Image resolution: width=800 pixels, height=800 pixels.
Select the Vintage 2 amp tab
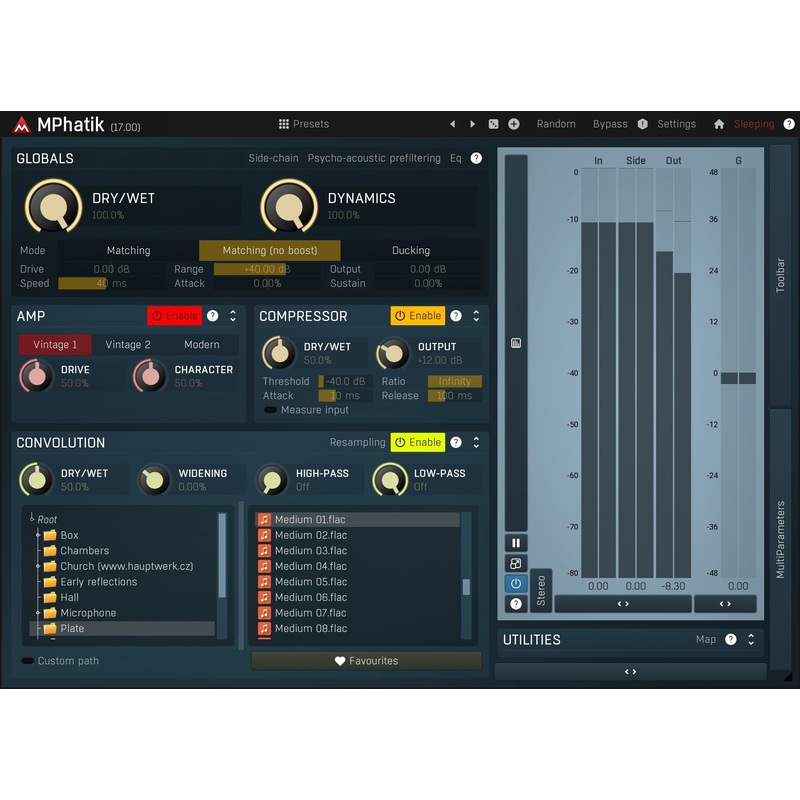click(x=128, y=344)
